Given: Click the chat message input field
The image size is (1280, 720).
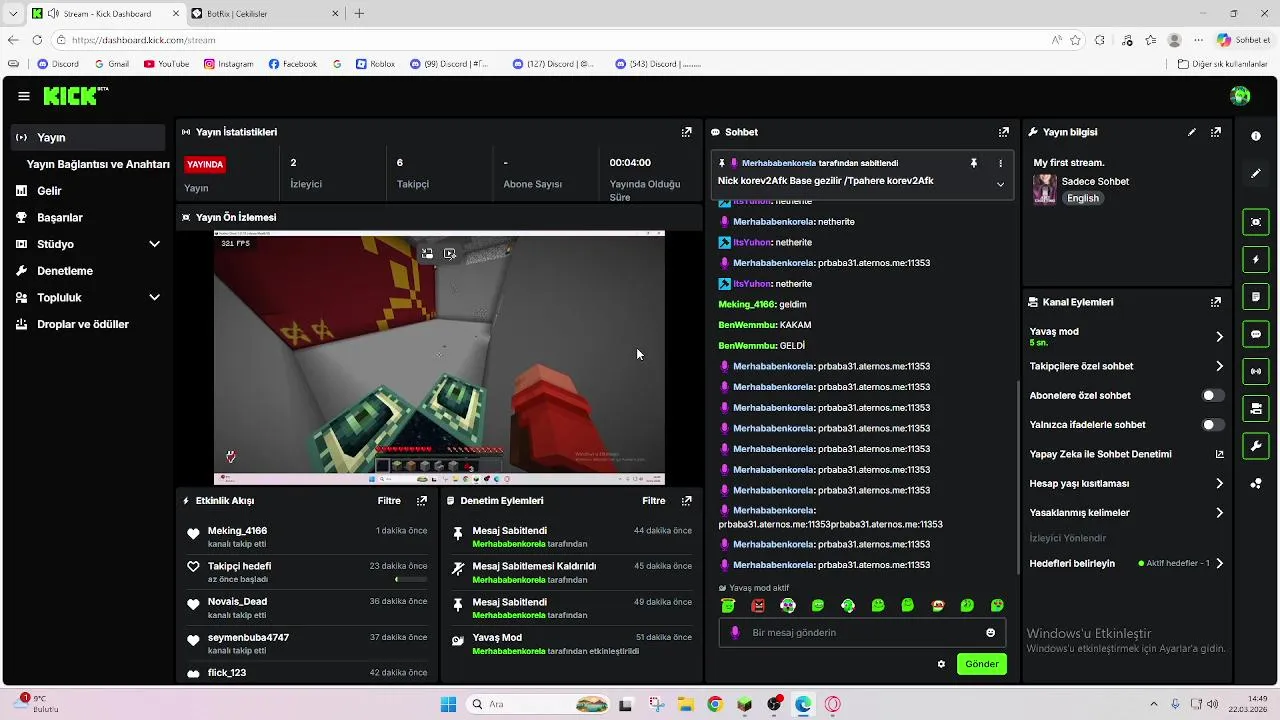Looking at the screenshot, I should (x=862, y=633).
